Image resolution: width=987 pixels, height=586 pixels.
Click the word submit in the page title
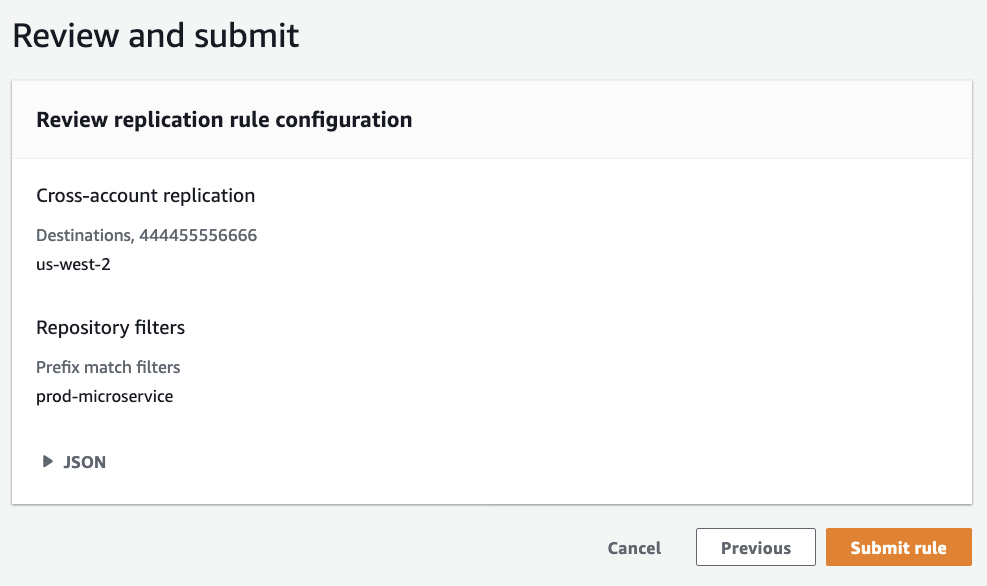click(x=247, y=36)
